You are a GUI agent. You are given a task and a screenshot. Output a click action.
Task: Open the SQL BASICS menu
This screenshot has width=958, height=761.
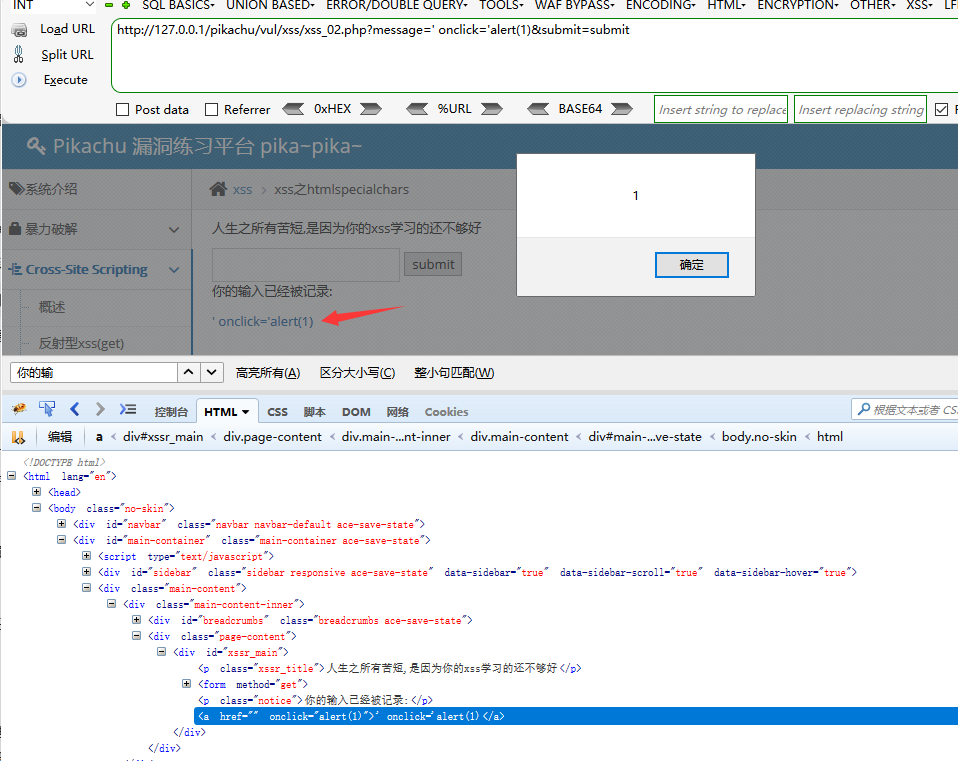coord(178,5)
